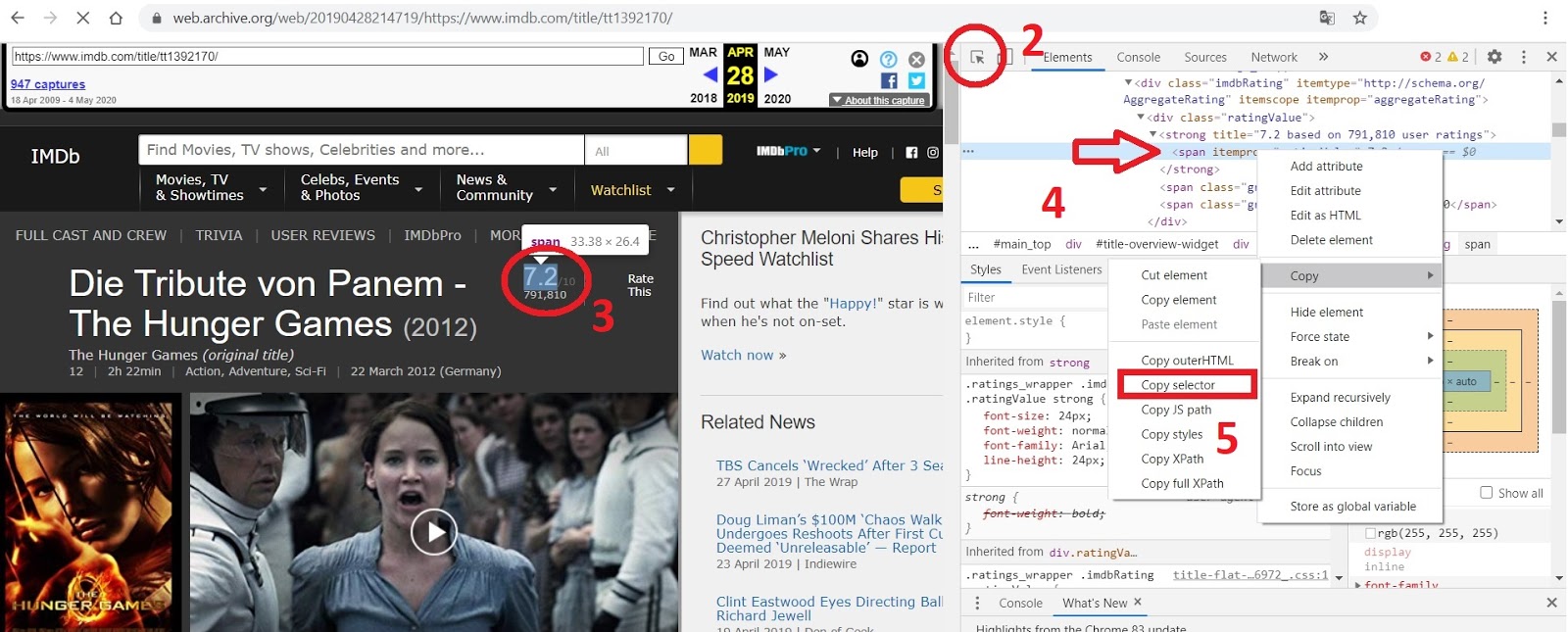Image resolution: width=1568 pixels, height=632 pixels.
Task: Click Rate This for the movie
Action: click(640, 285)
